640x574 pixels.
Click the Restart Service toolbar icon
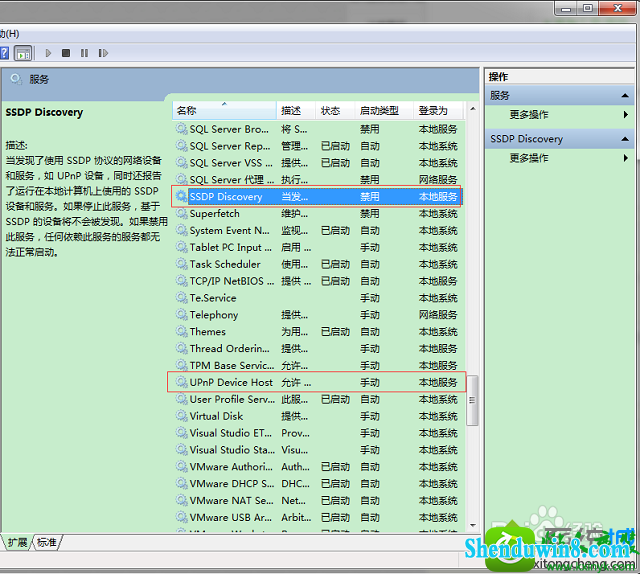(103, 53)
